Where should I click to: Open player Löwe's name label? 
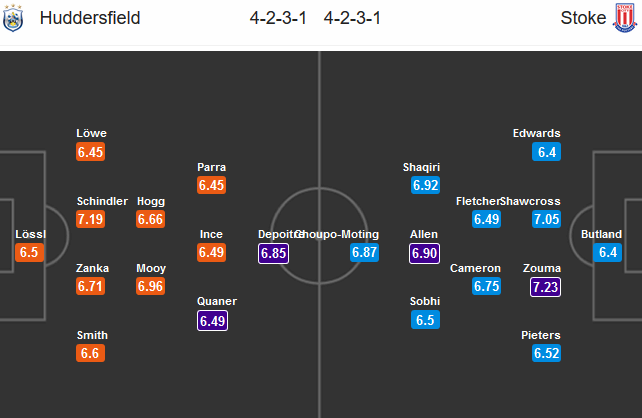pyautogui.click(x=91, y=133)
